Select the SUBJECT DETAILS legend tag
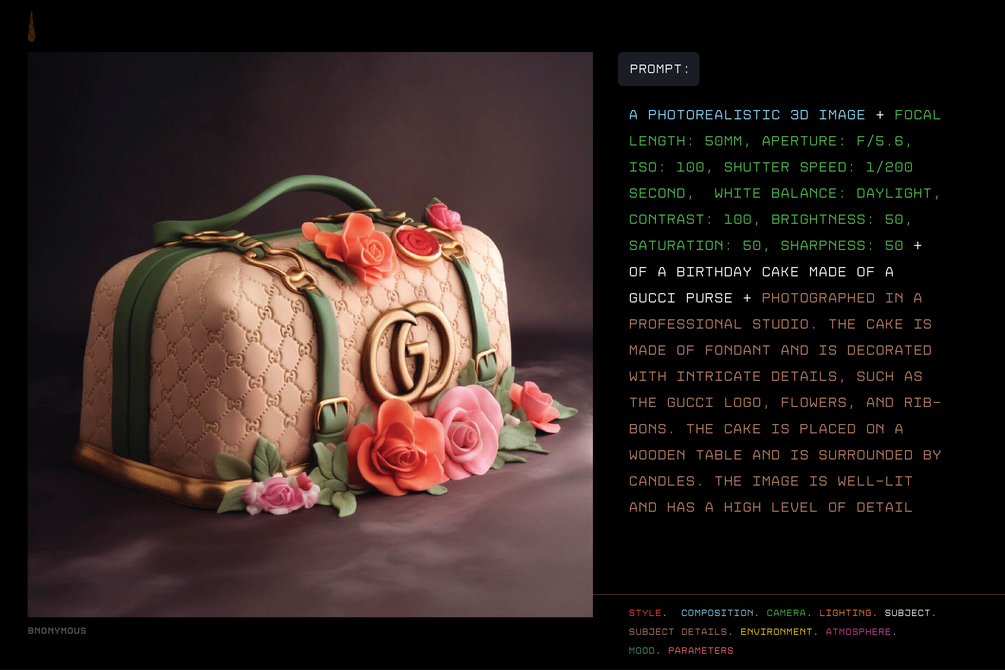Viewport: 1005px width, 670px height. click(677, 632)
